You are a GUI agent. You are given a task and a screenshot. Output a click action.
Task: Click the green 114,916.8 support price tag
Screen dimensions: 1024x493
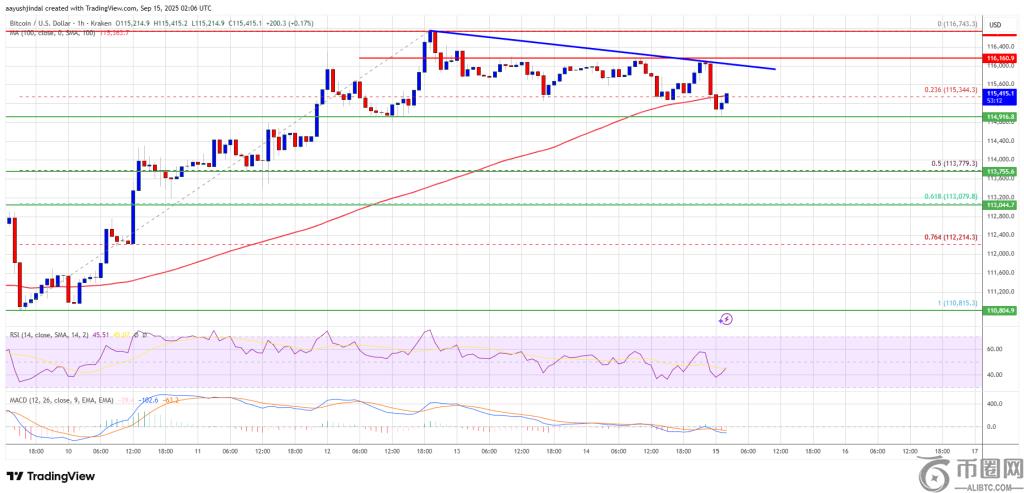pyautogui.click(x=999, y=117)
